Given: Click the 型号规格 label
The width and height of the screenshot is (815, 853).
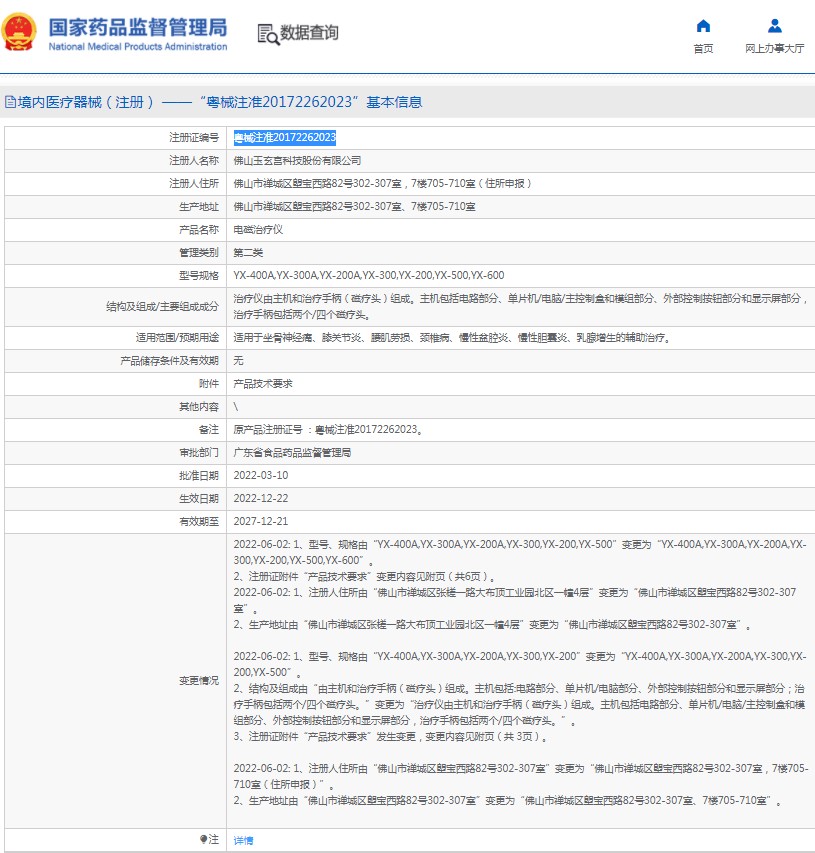Looking at the screenshot, I should pyautogui.click(x=199, y=275).
